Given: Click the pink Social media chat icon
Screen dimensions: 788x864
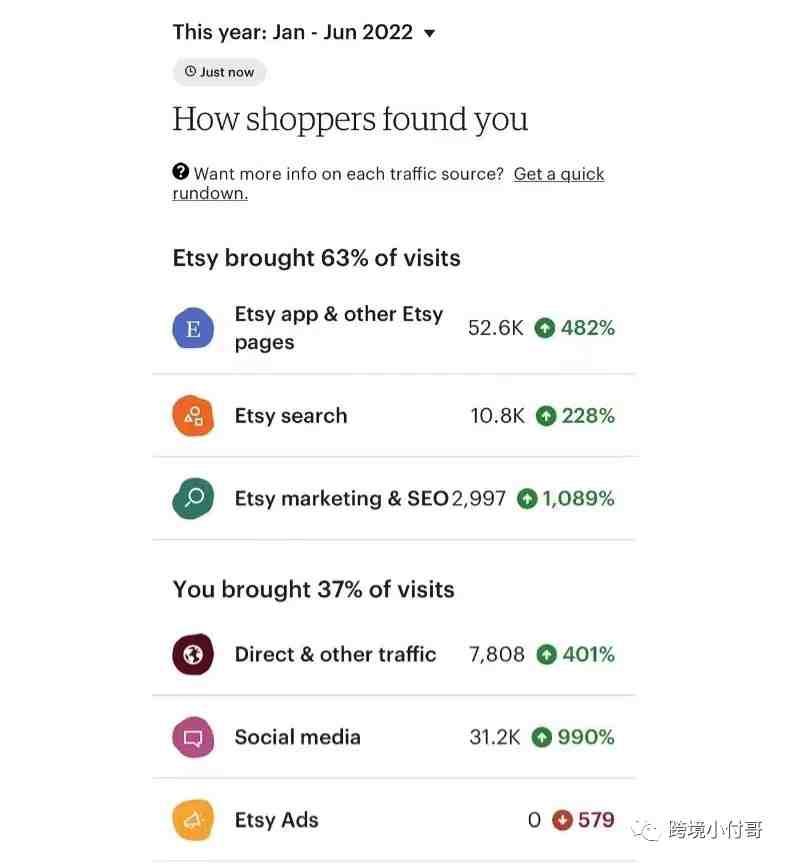Looking at the screenshot, I should (x=193, y=737).
